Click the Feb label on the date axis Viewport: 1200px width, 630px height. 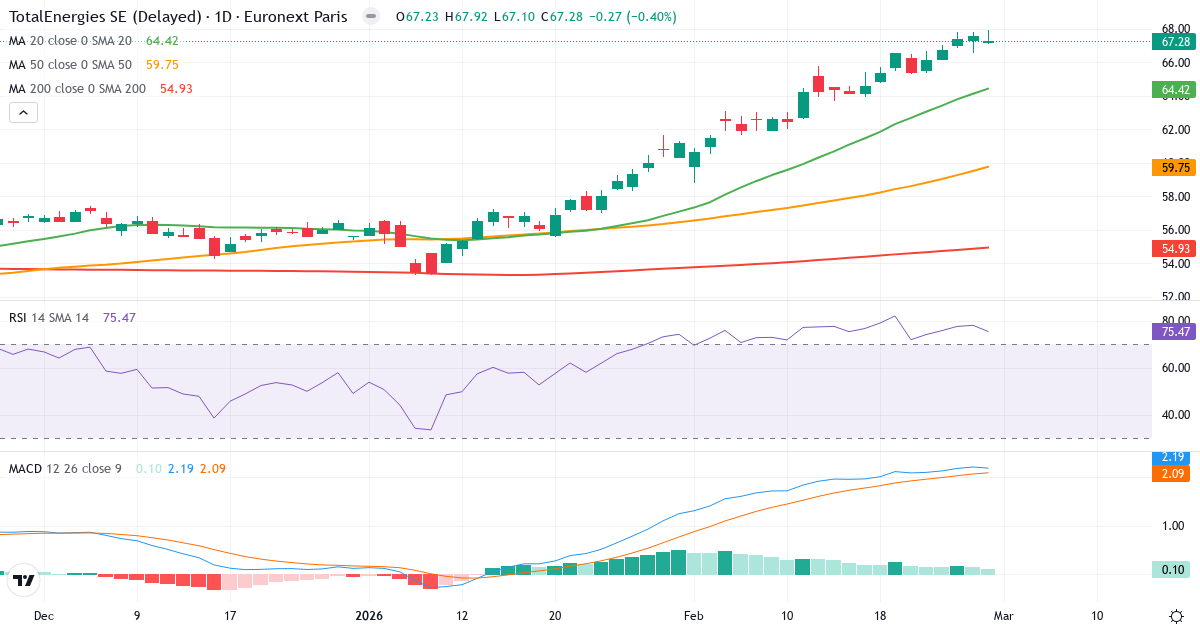click(x=693, y=617)
